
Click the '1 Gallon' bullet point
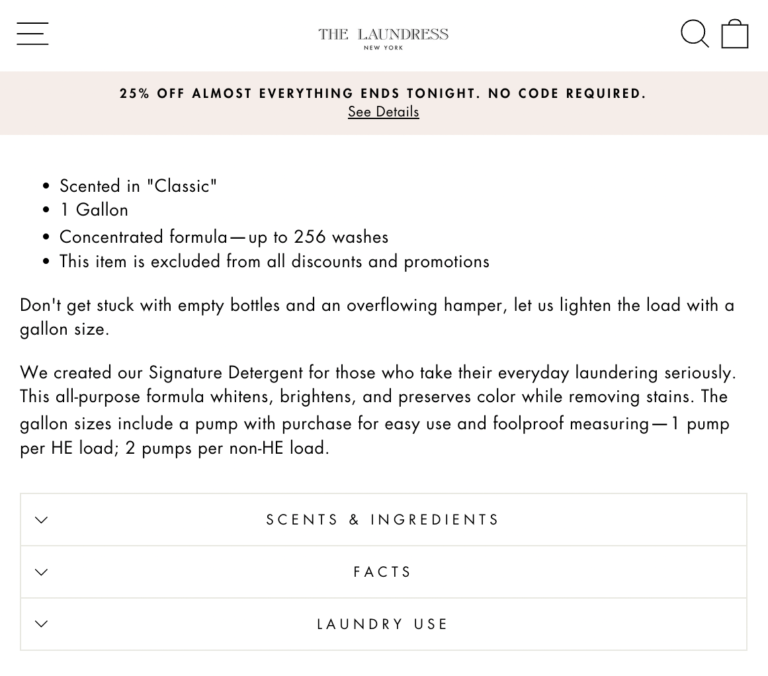94,210
